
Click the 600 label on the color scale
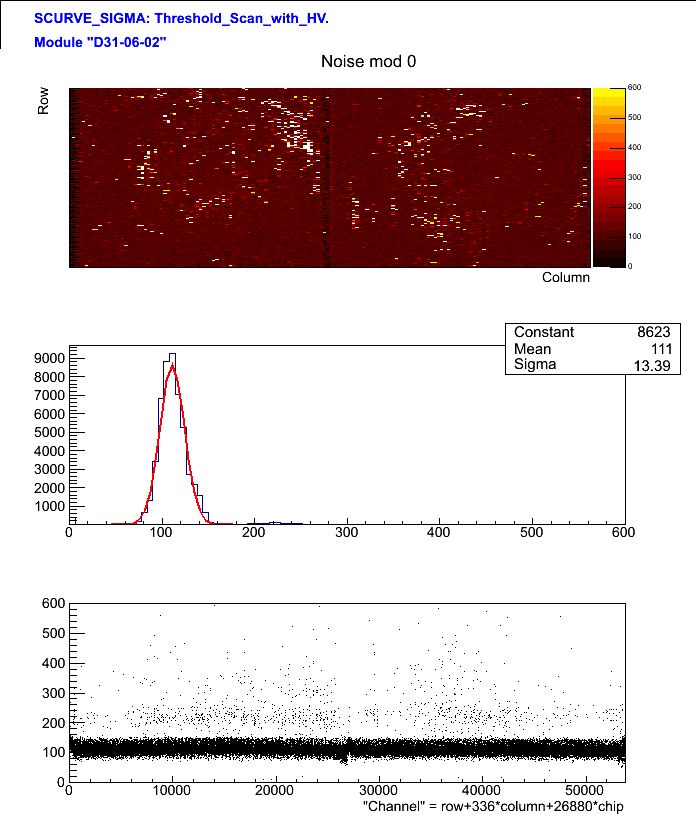point(634,88)
